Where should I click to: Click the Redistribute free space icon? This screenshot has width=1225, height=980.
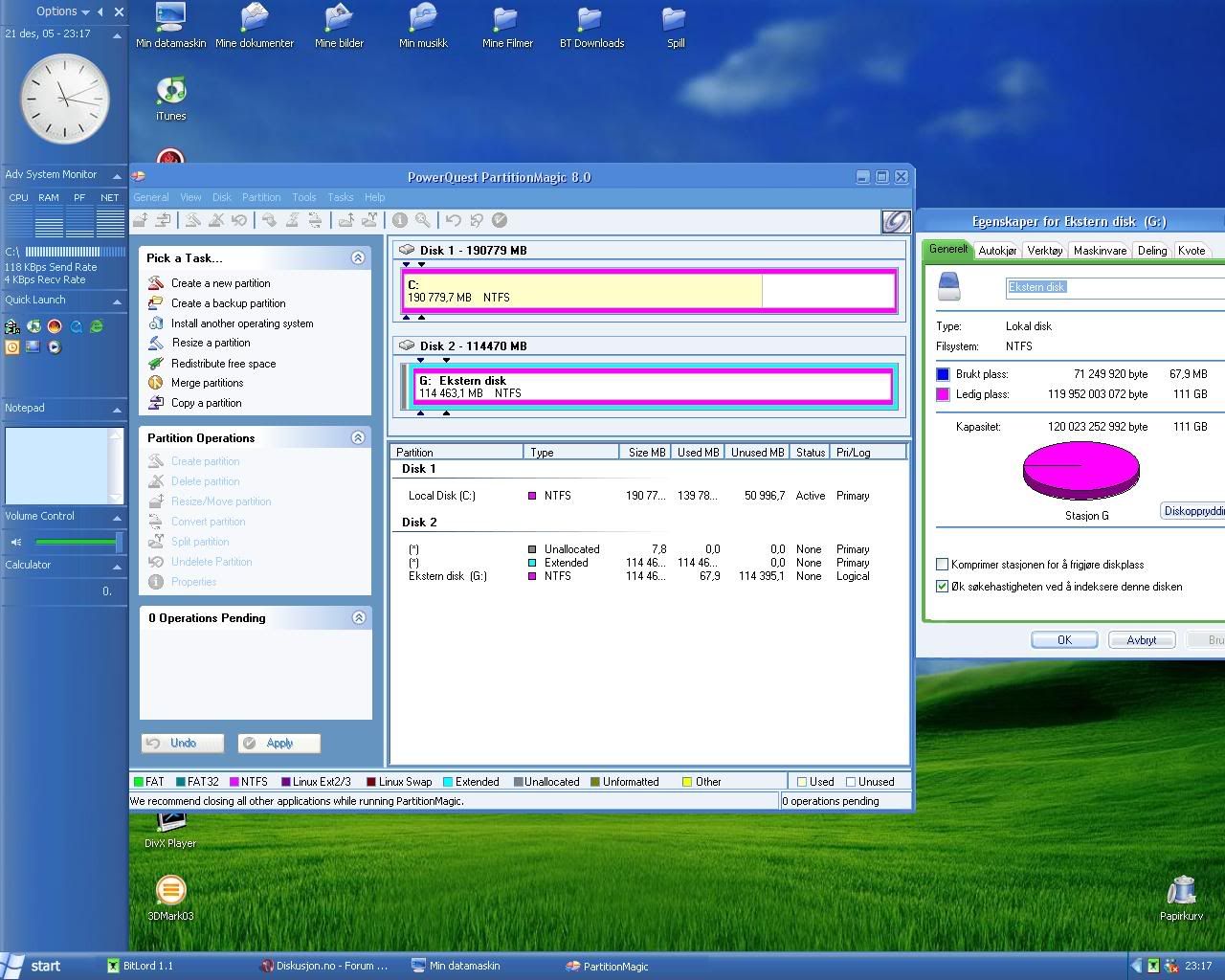[x=156, y=364]
